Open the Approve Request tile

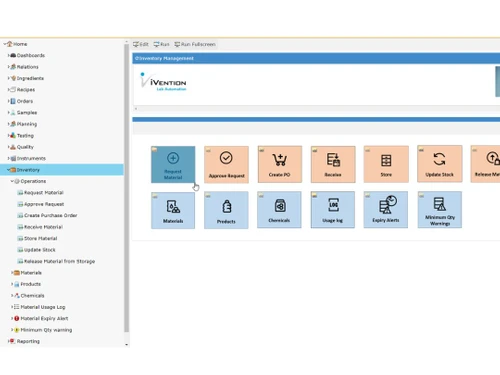(x=226, y=164)
